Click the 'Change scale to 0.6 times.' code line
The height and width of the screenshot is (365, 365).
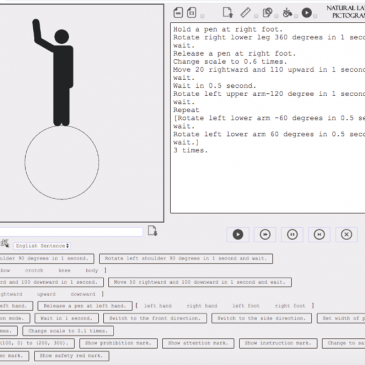pyautogui.click(x=230, y=62)
